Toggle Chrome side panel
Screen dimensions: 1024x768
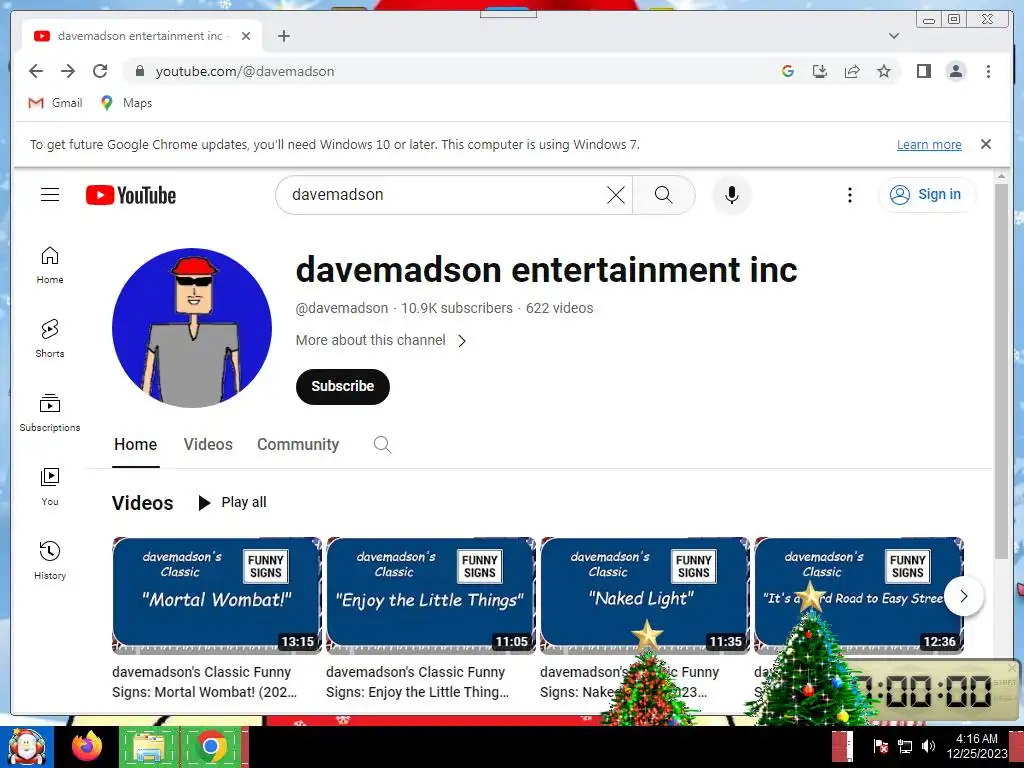coord(923,71)
